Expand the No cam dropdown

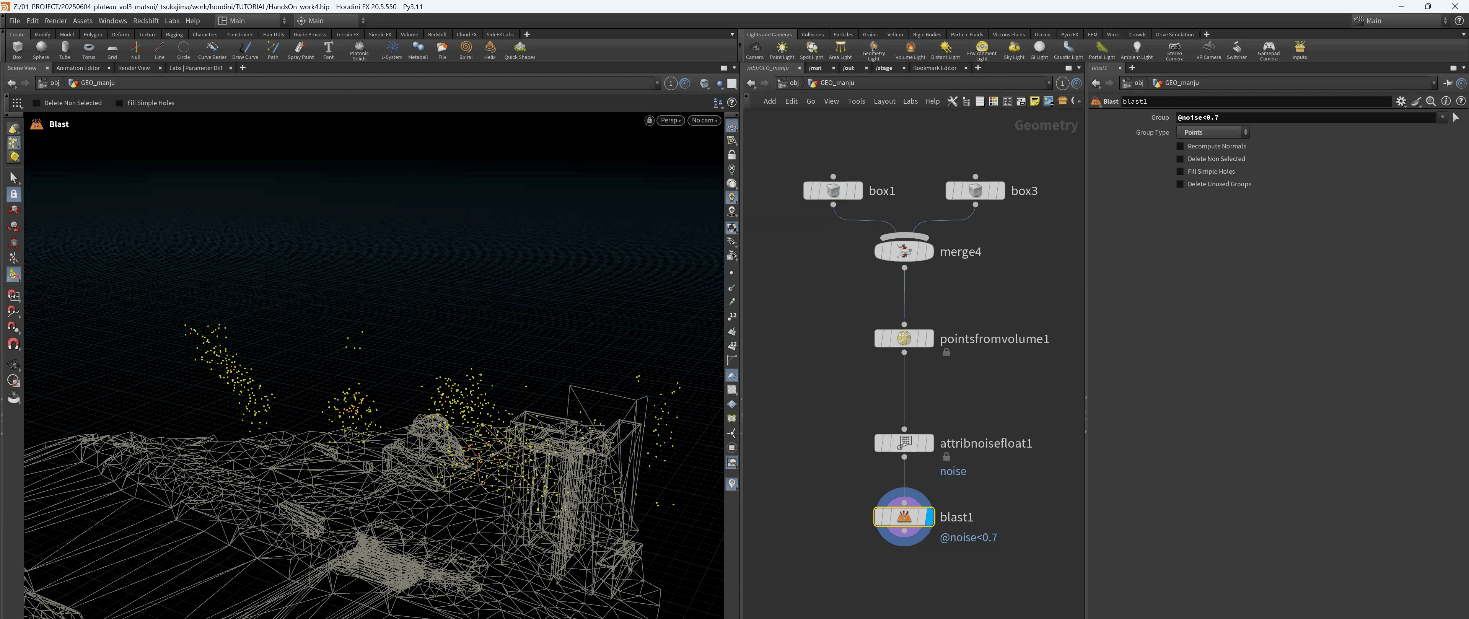704,120
